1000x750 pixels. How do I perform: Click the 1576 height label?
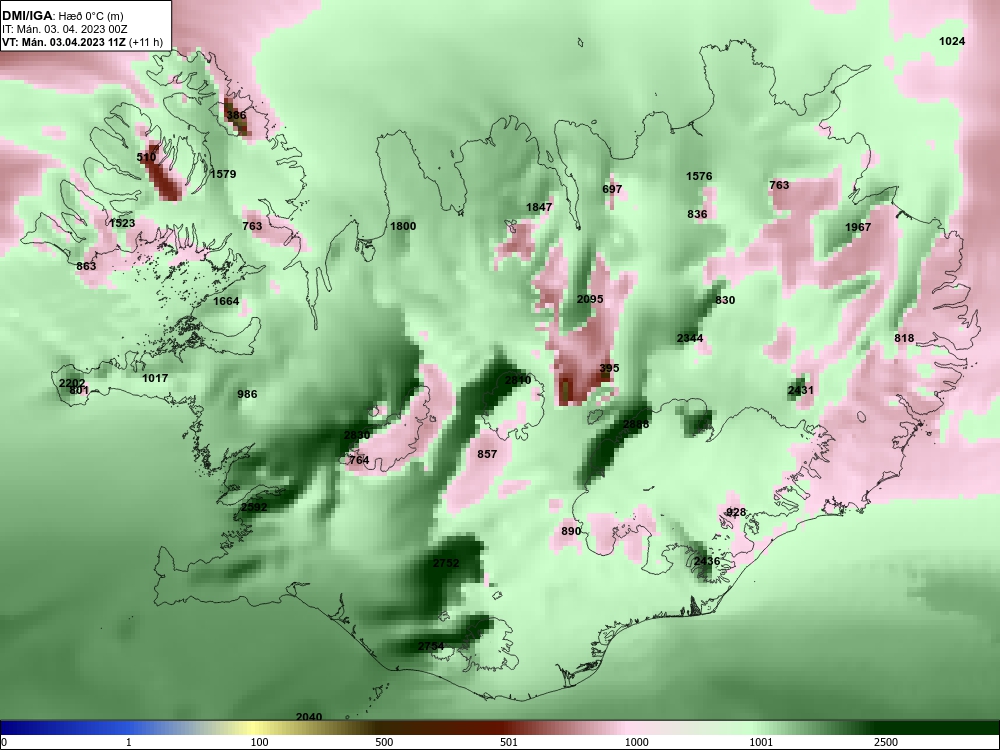699,177
